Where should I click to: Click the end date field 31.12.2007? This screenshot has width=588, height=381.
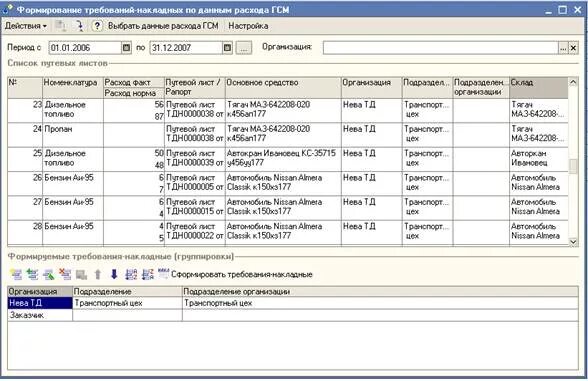(x=186, y=48)
